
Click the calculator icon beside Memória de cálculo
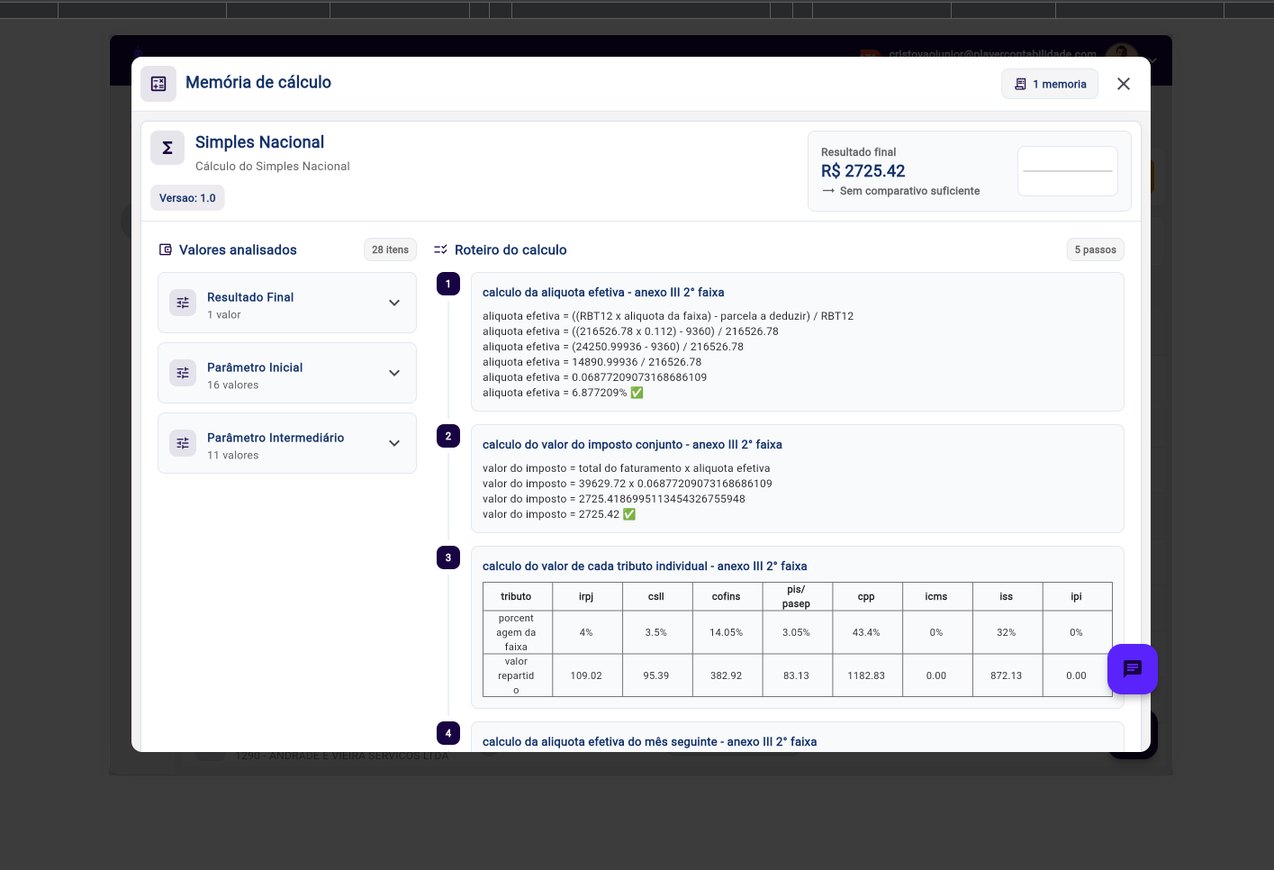[x=158, y=84]
